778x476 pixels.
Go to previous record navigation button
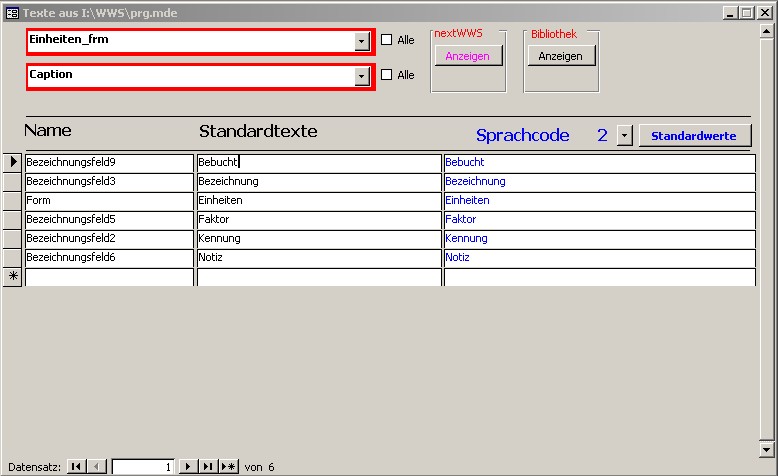96,467
